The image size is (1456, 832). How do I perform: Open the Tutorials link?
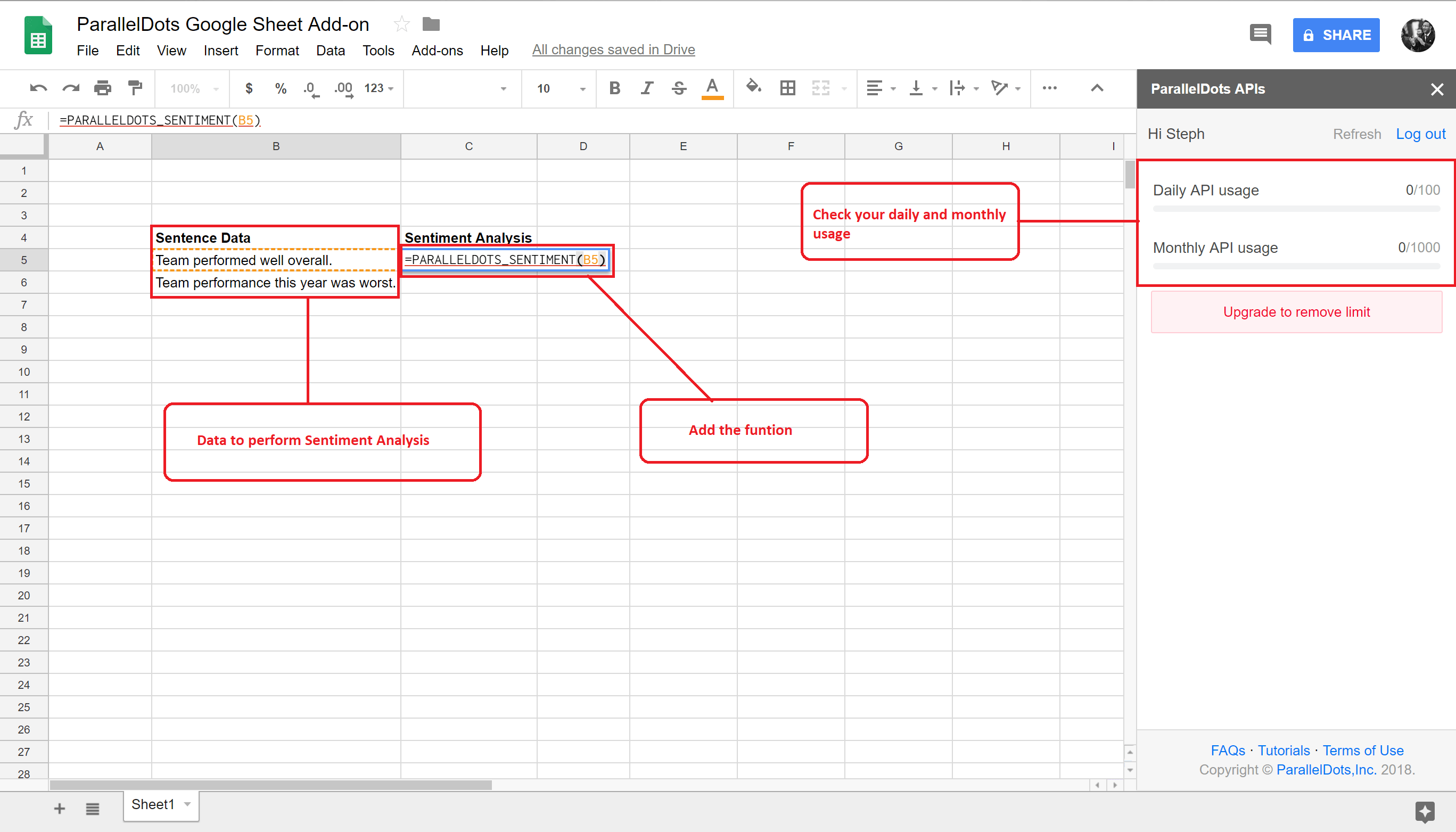coord(1284,750)
